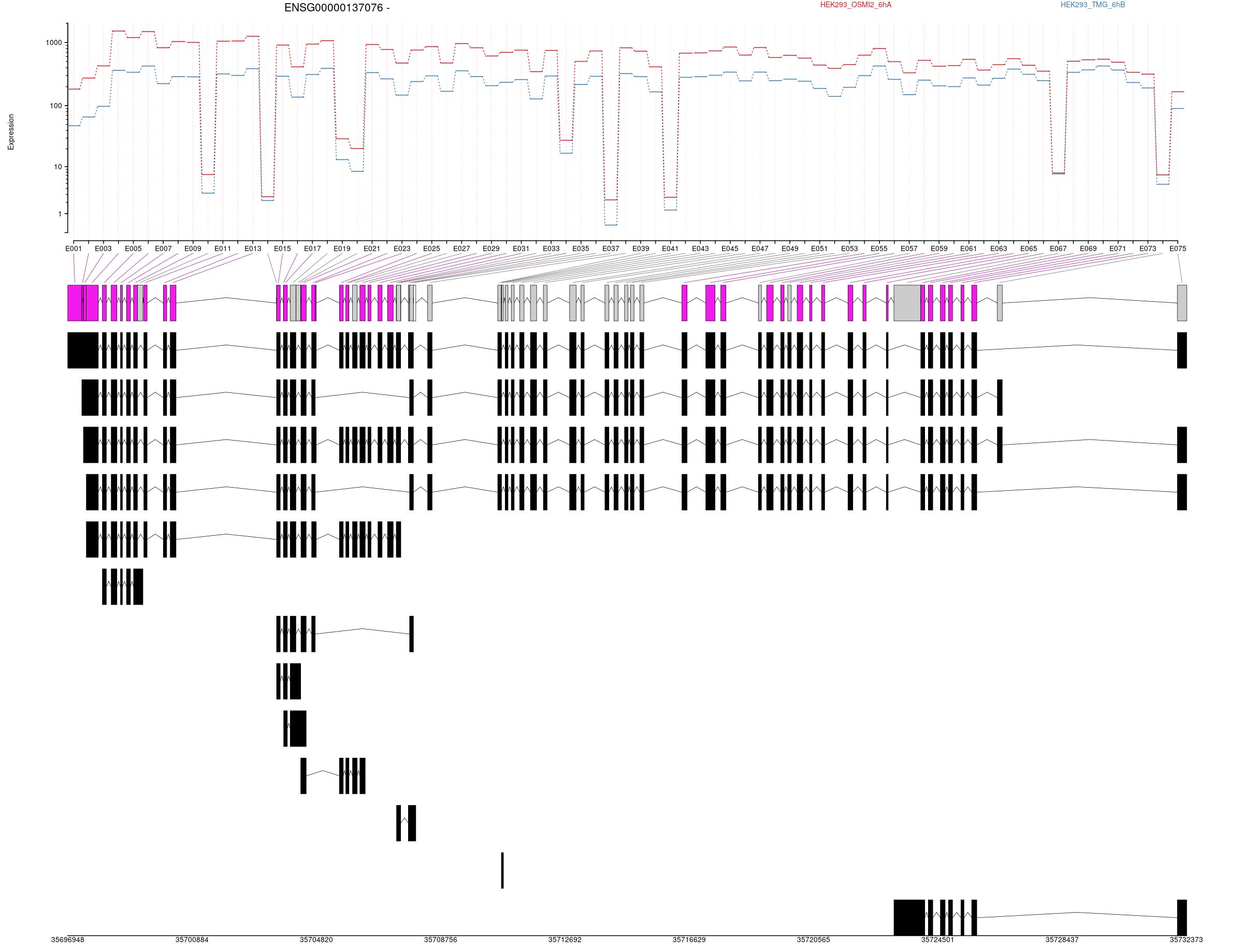1243x952 pixels.
Task: Click exon bin label E067
Action: click(x=1058, y=249)
